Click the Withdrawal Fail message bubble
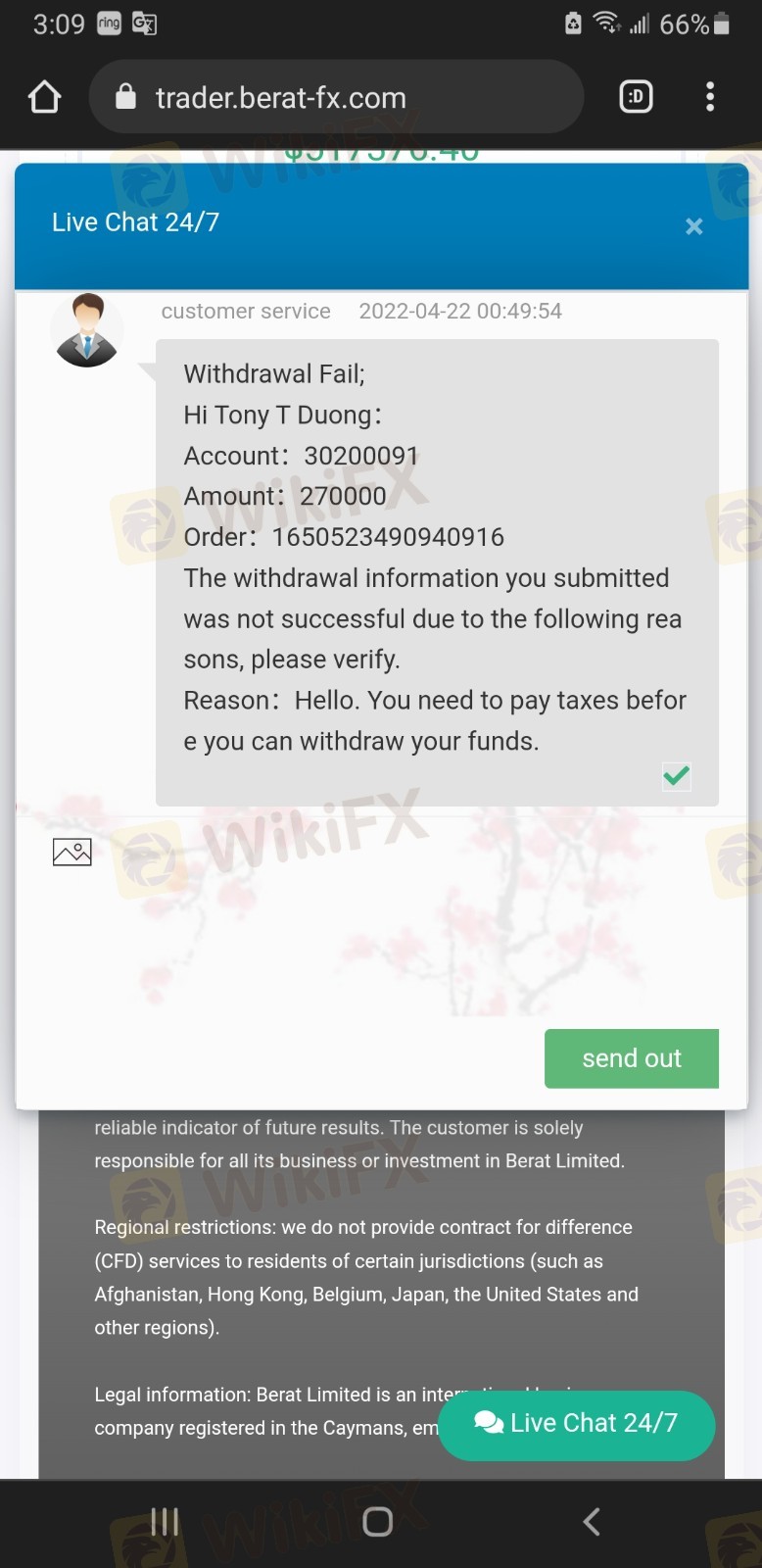The image size is (762, 1568). 437,572
